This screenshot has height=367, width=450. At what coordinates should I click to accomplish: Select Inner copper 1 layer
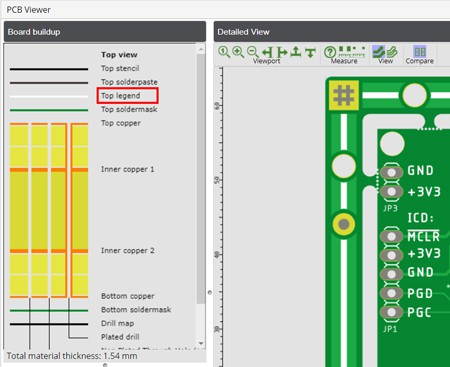pos(128,169)
